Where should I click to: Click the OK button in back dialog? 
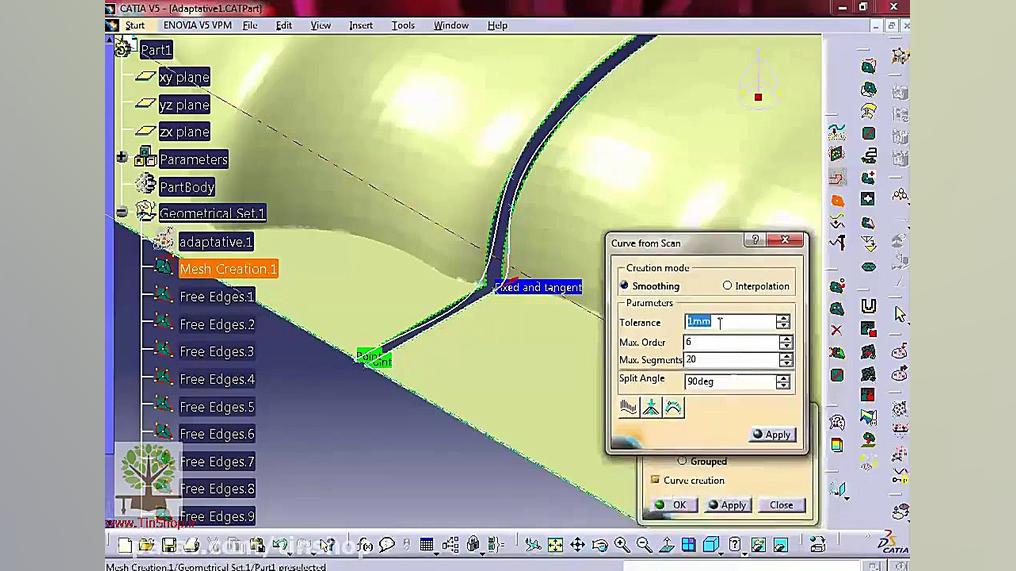(x=673, y=505)
